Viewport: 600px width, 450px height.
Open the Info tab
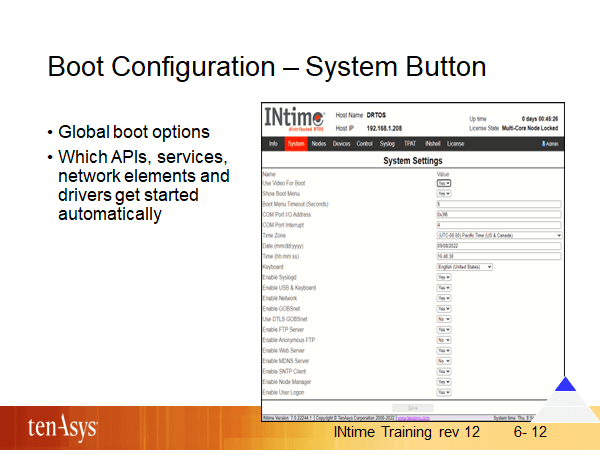click(273, 144)
